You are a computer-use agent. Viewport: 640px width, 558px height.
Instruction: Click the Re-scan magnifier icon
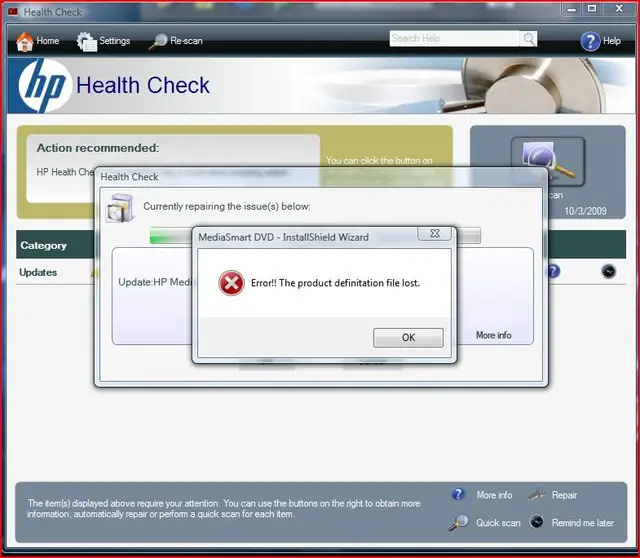click(x=158, y=41)
